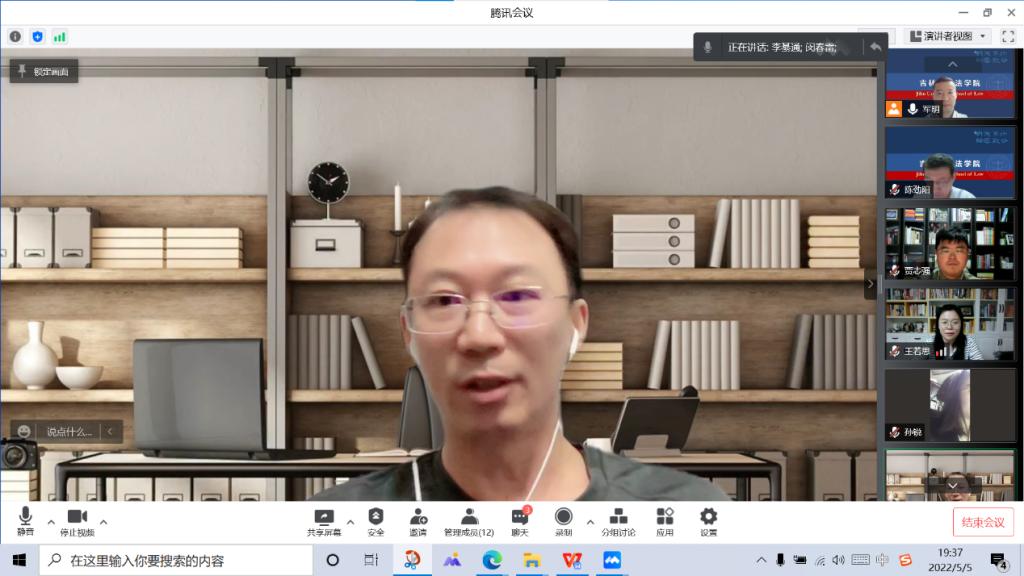This screenshot has height=576, width=1024.
Task: Select 王若思's video thumbnail
Action: [949, 324]
